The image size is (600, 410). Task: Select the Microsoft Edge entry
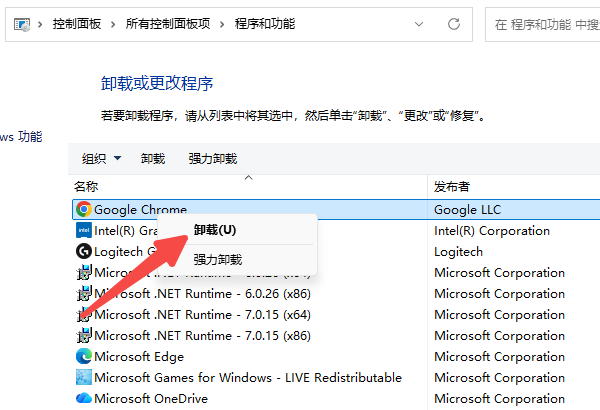coord(139,356)
